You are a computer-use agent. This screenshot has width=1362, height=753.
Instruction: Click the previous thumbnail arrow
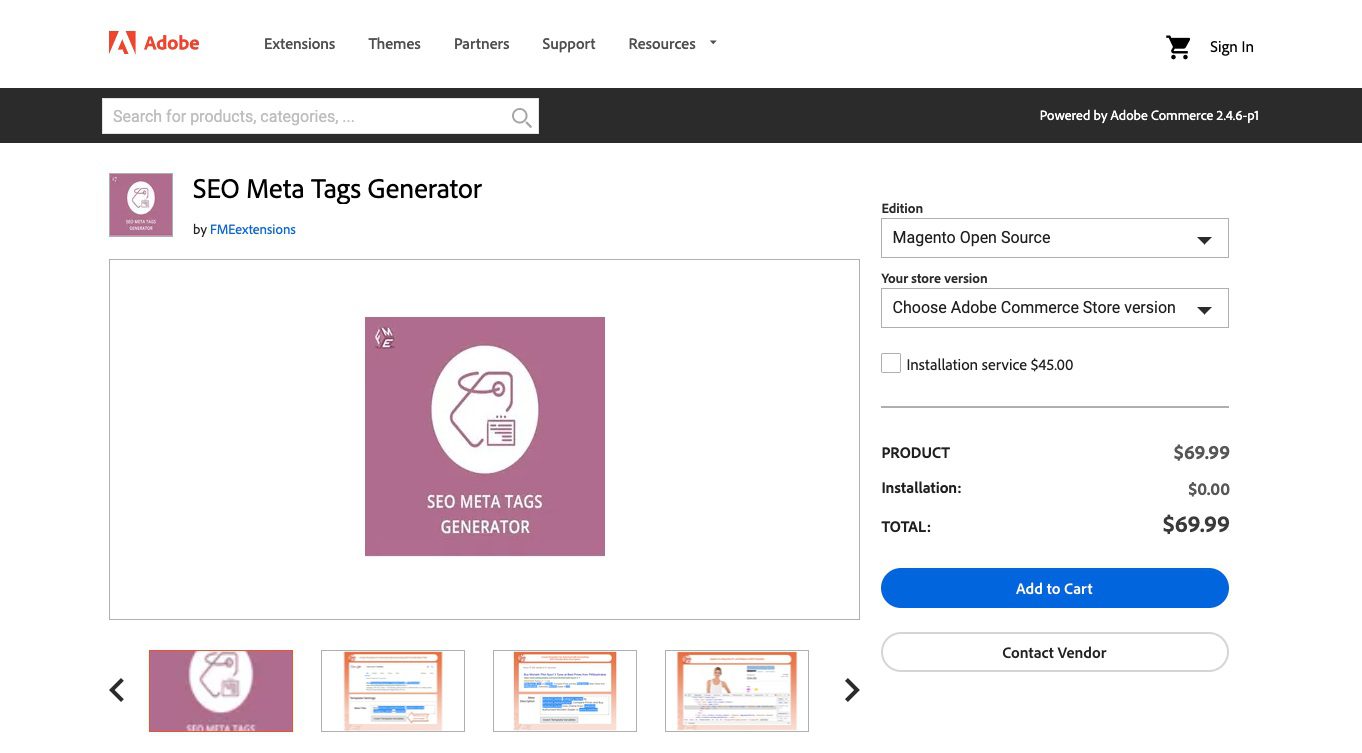117,690
